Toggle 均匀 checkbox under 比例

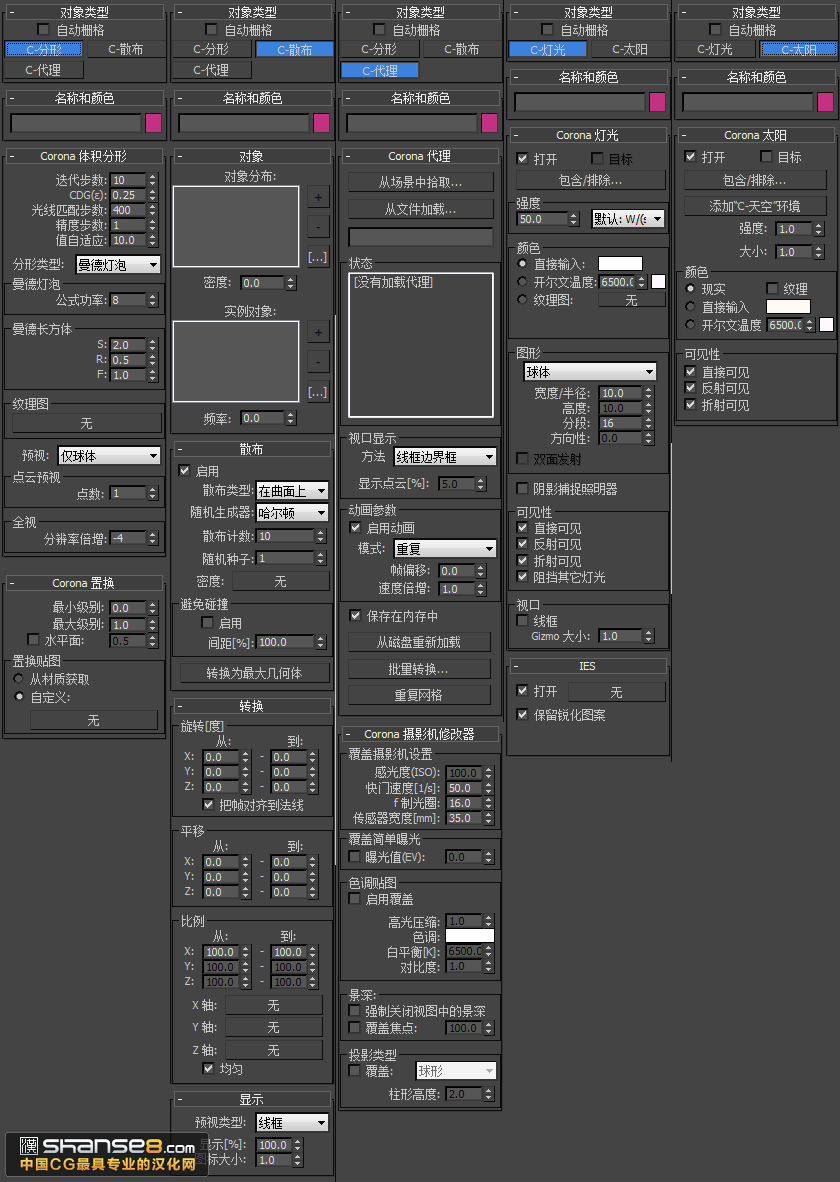[x=208, y=1068]
